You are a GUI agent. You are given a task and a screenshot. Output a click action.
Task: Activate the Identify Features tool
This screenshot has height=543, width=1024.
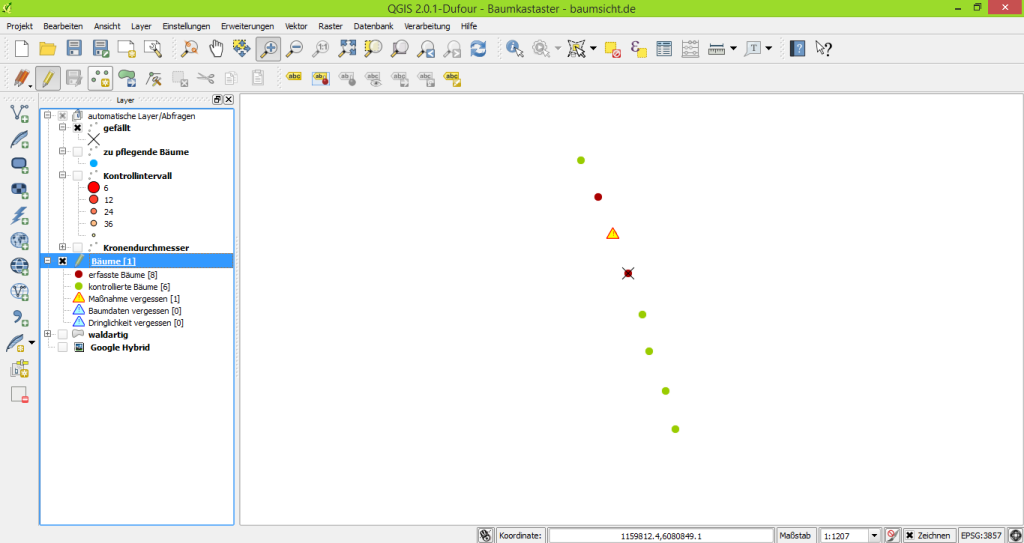(x=515, y=48)
